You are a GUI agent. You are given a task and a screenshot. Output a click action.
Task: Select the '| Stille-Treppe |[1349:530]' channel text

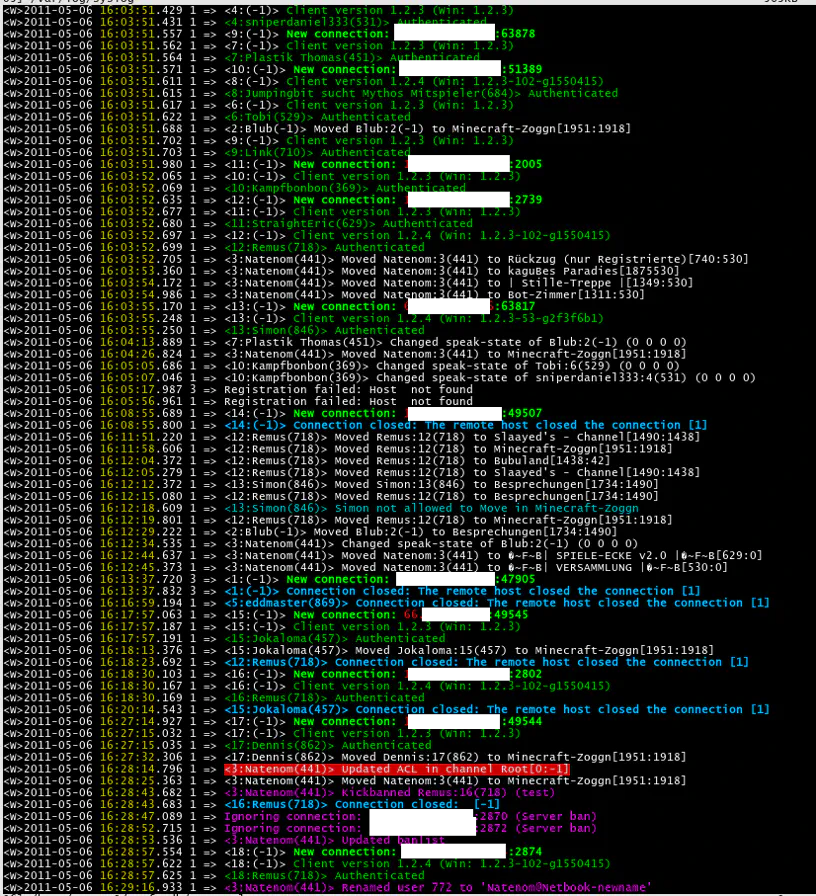click(x=600, y=283)
